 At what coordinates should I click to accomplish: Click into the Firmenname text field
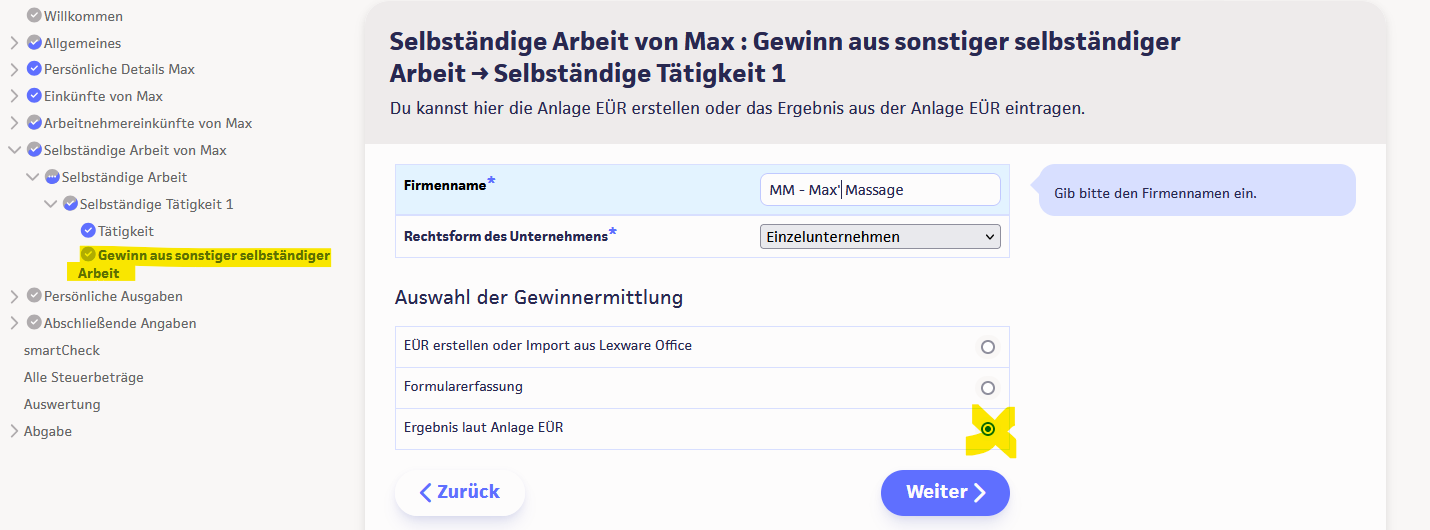coord(880,190)
